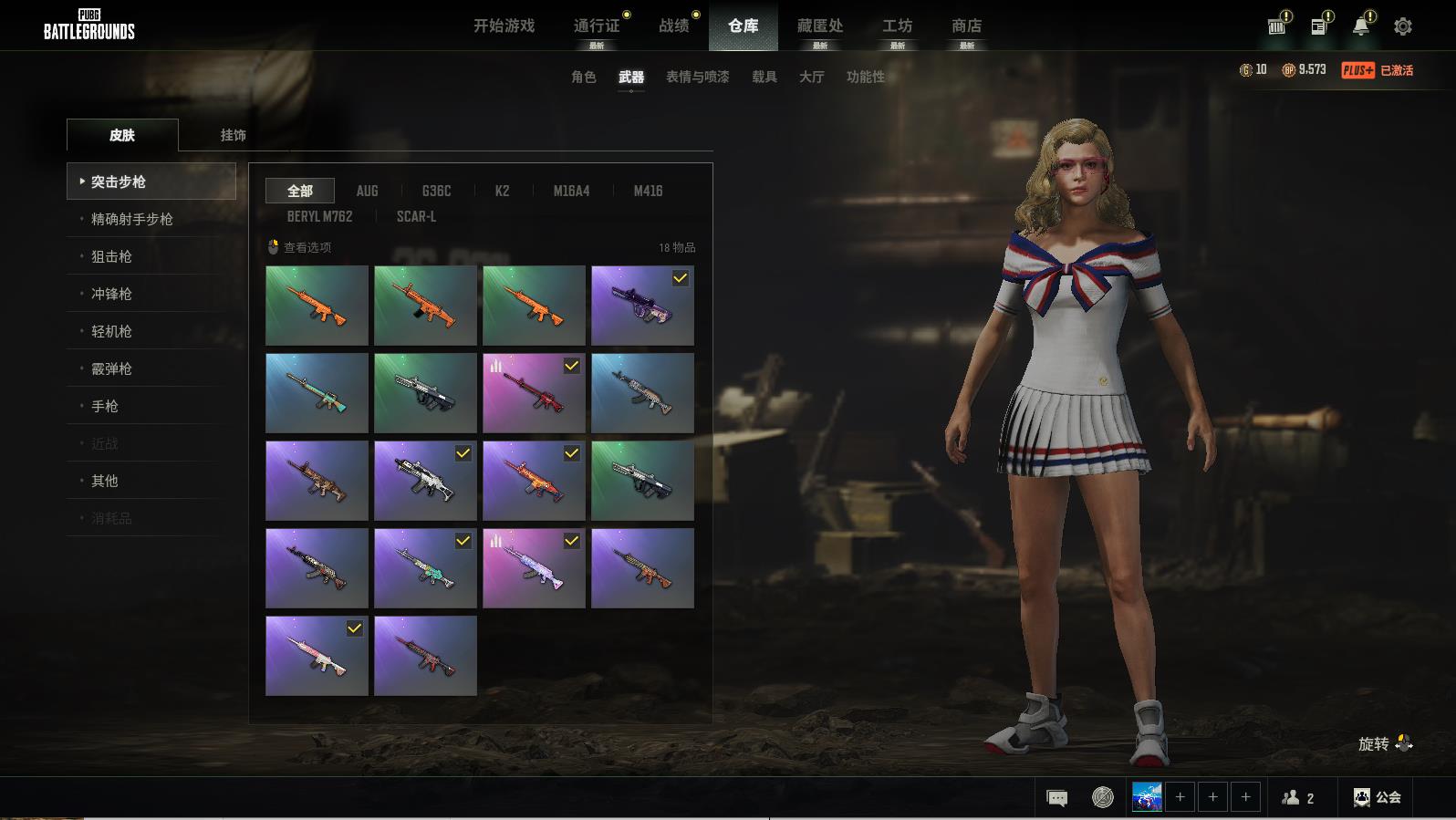Image resolution: width=1456 pixels, height=820 pixels.
Task: Select 精确射手步枪 category
Action: (151, 219)
